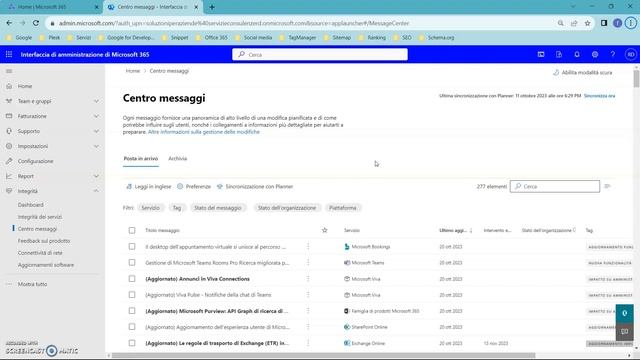The height and width of the screenshot is (360, 640).
Task: Click Sincronizzazione con Planner button
Action: [x=255, y=186]
